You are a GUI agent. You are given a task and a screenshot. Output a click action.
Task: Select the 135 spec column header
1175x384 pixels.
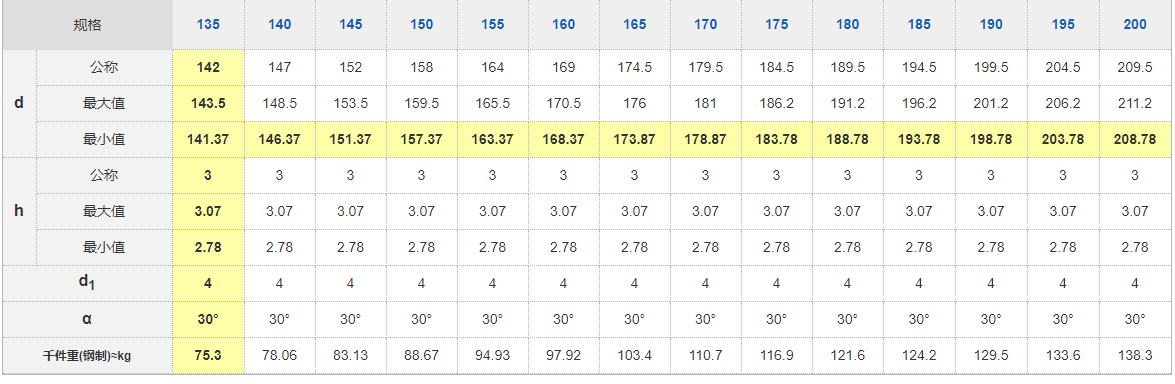(x=208, y=25)
